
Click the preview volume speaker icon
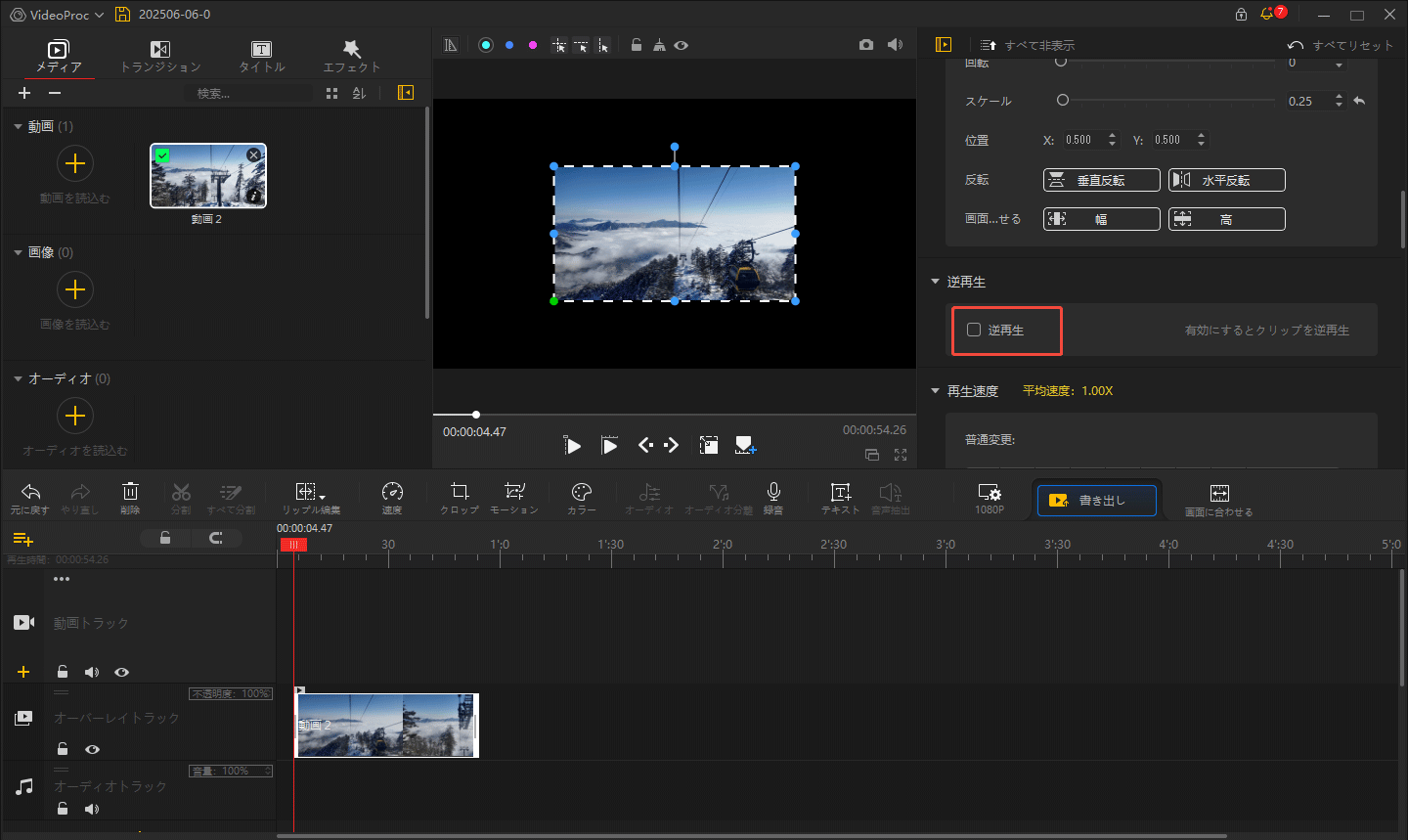coord(895,45)
